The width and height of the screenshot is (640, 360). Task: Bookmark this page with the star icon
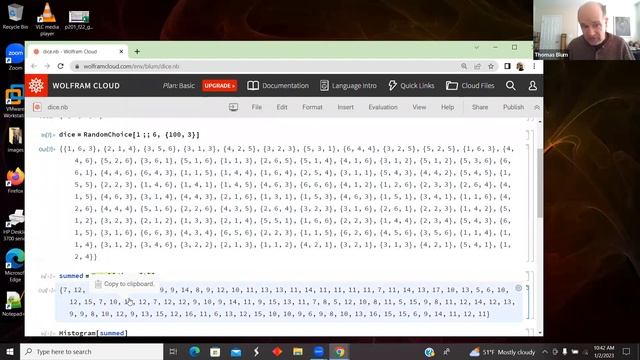[x=491, y=66]
